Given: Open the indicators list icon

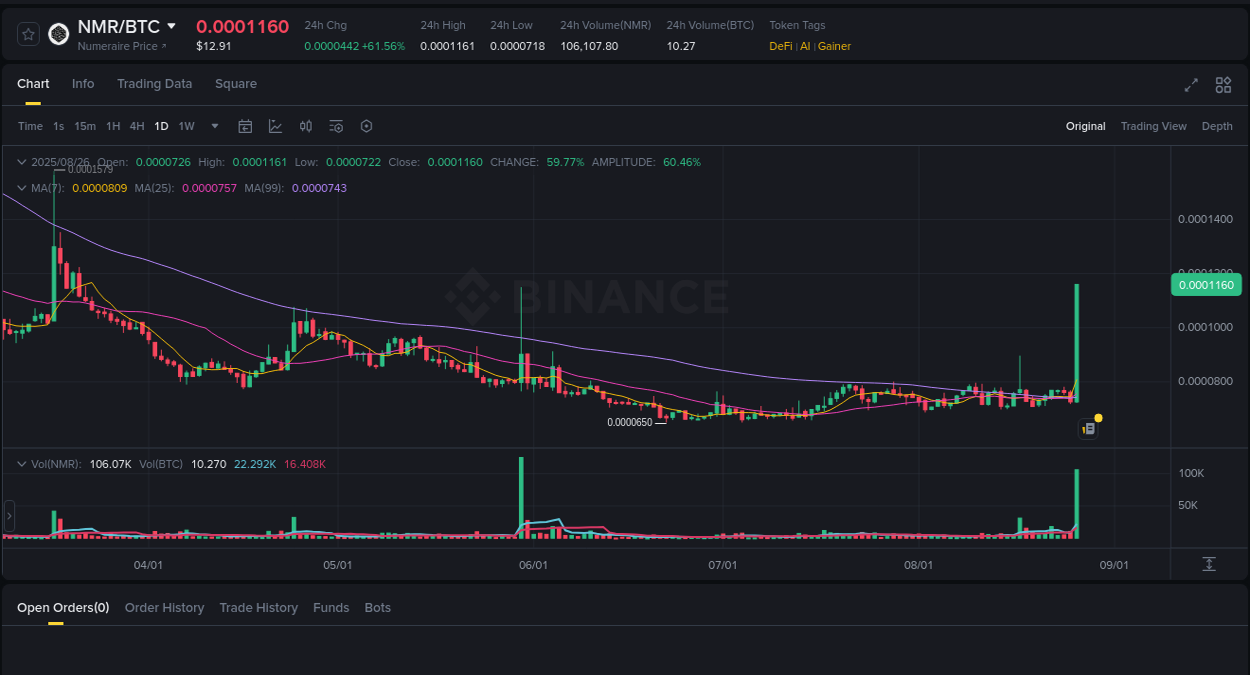Looking at the screenshot, I should tap(336, 126).
